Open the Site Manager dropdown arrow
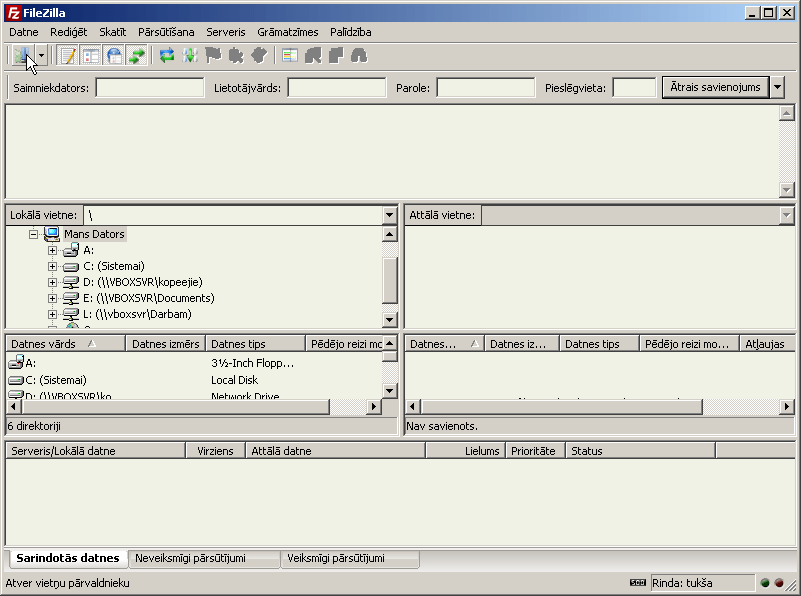This screenshot has width=801, height=596. pyautogui.click(x=41, y=55)
